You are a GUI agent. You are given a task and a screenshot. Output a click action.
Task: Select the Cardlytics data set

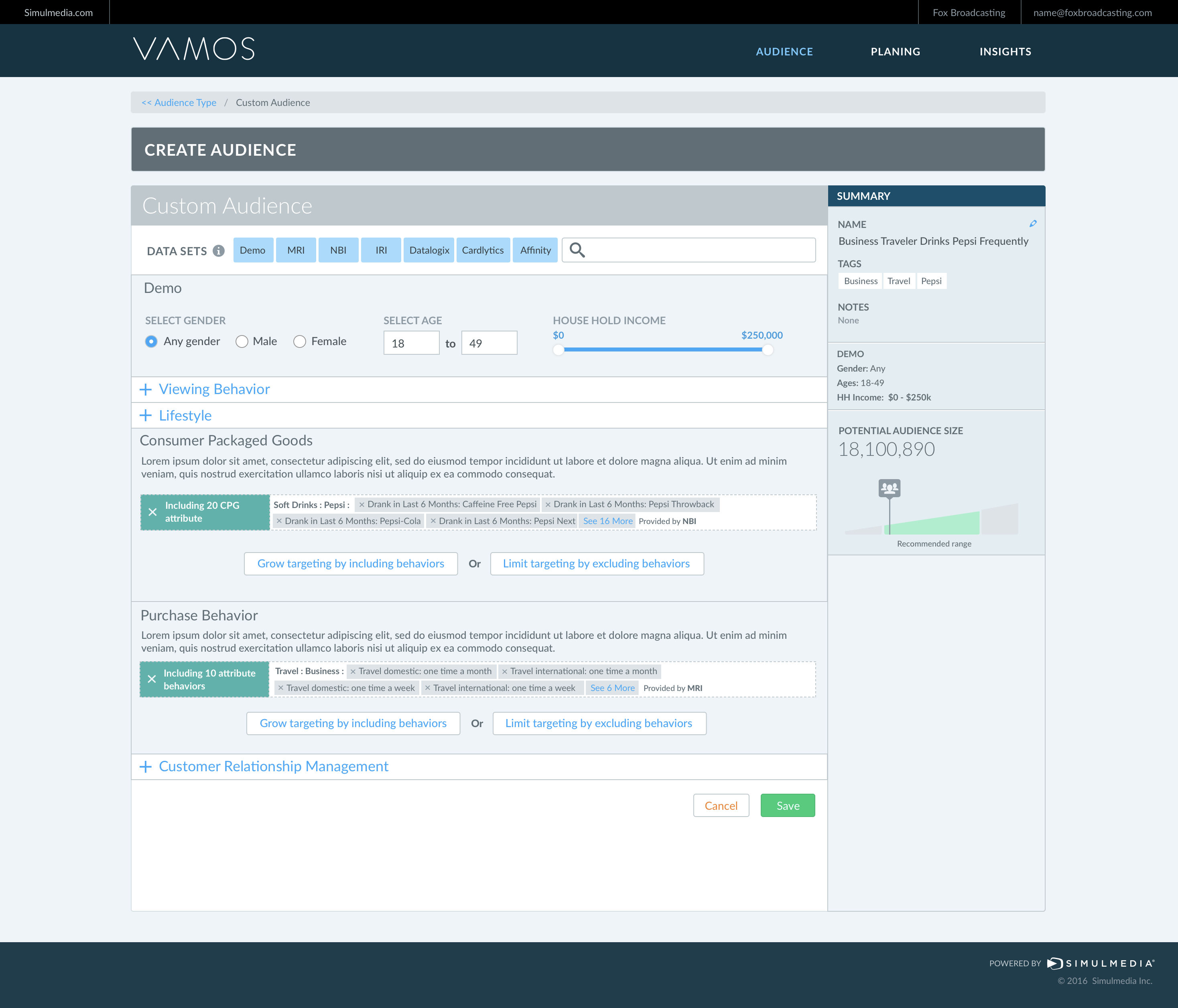483,250
